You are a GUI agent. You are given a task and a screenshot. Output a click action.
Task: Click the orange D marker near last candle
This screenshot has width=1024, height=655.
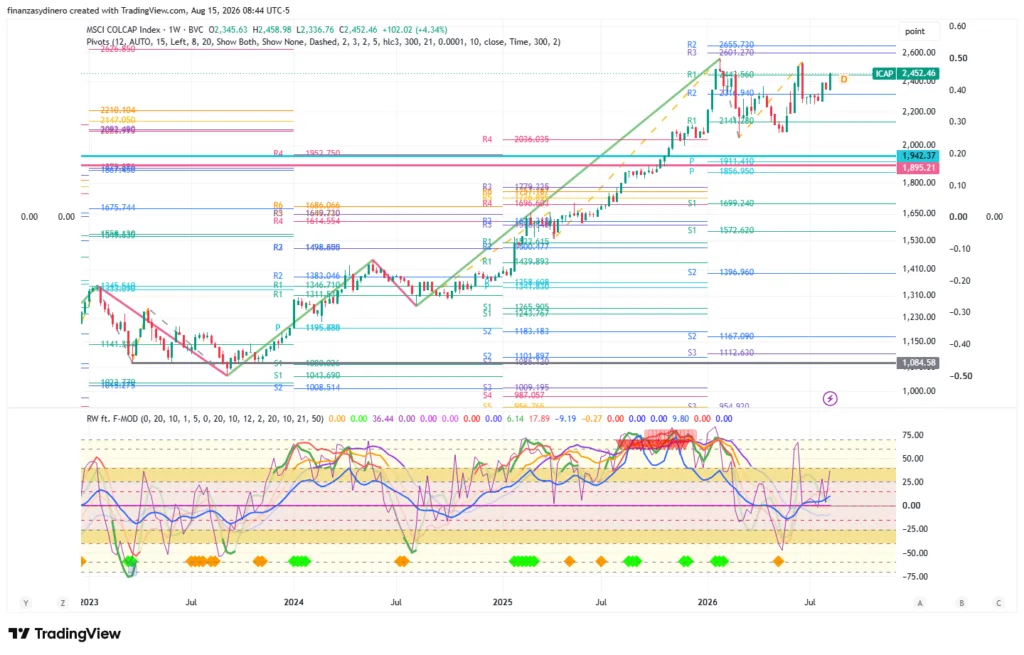pyautogui.click(x=844, y=79)
